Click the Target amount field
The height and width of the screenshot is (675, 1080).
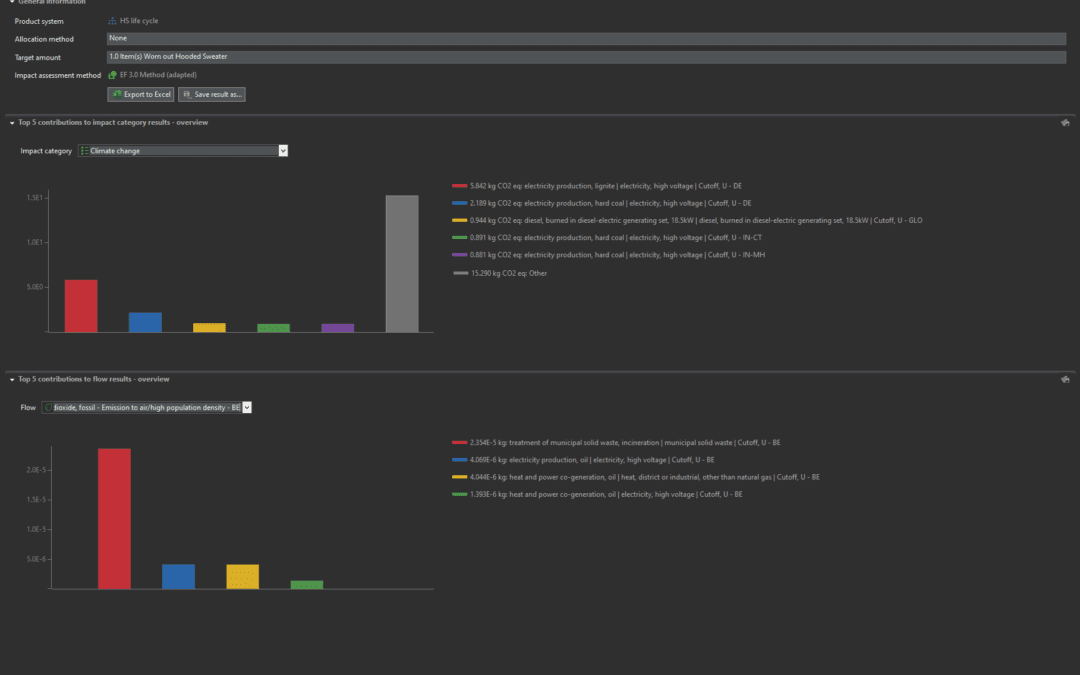[x=586, y=57]
